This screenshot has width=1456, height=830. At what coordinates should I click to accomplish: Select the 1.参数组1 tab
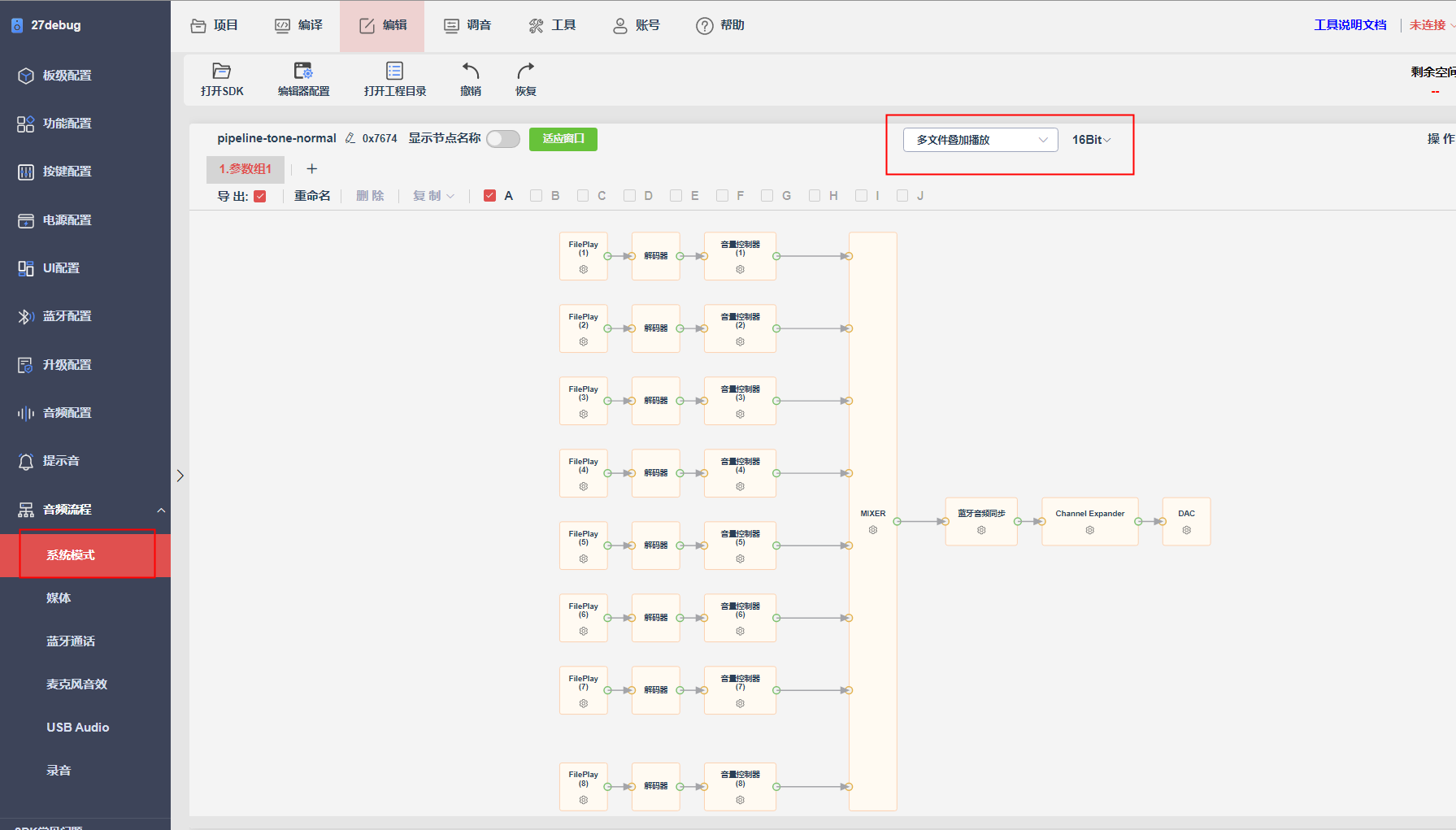click(x=246, y=169)
